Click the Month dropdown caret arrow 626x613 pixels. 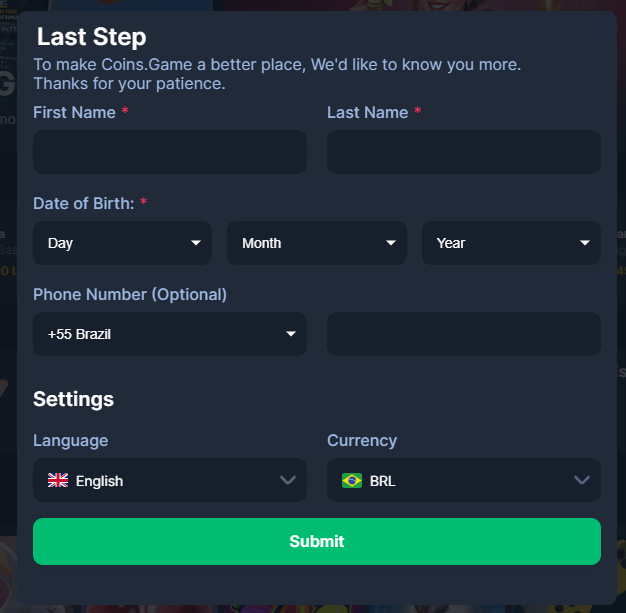pos(391,243)
